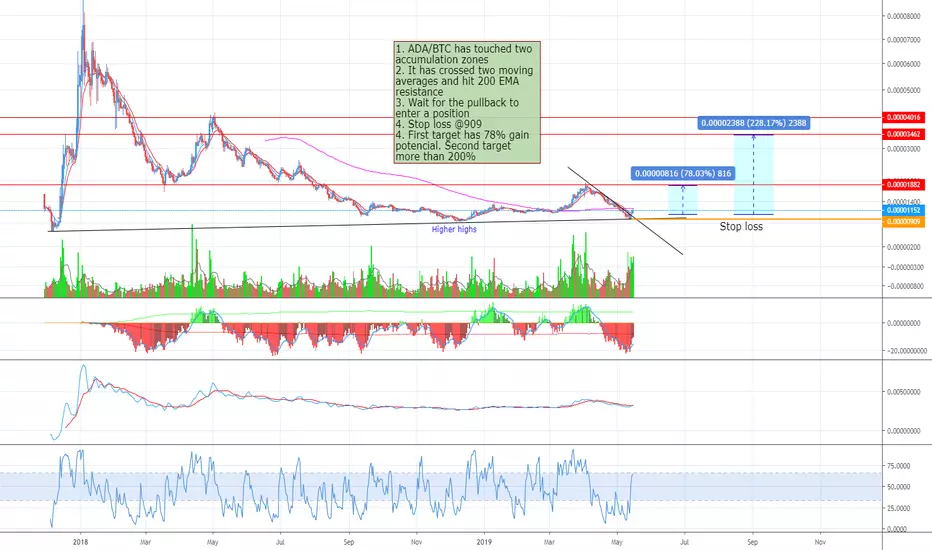Click the 0.00001400 price axis label
This screenshot has width=932, height=550.
click(904, 203)
